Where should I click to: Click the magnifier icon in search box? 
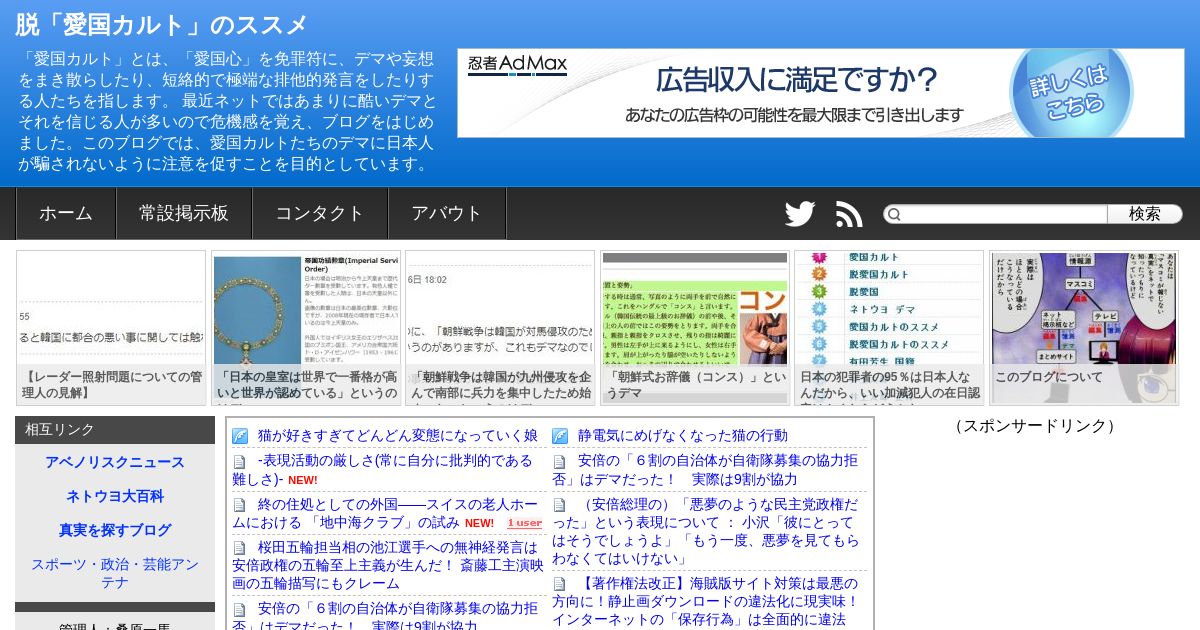pos(894,214)
